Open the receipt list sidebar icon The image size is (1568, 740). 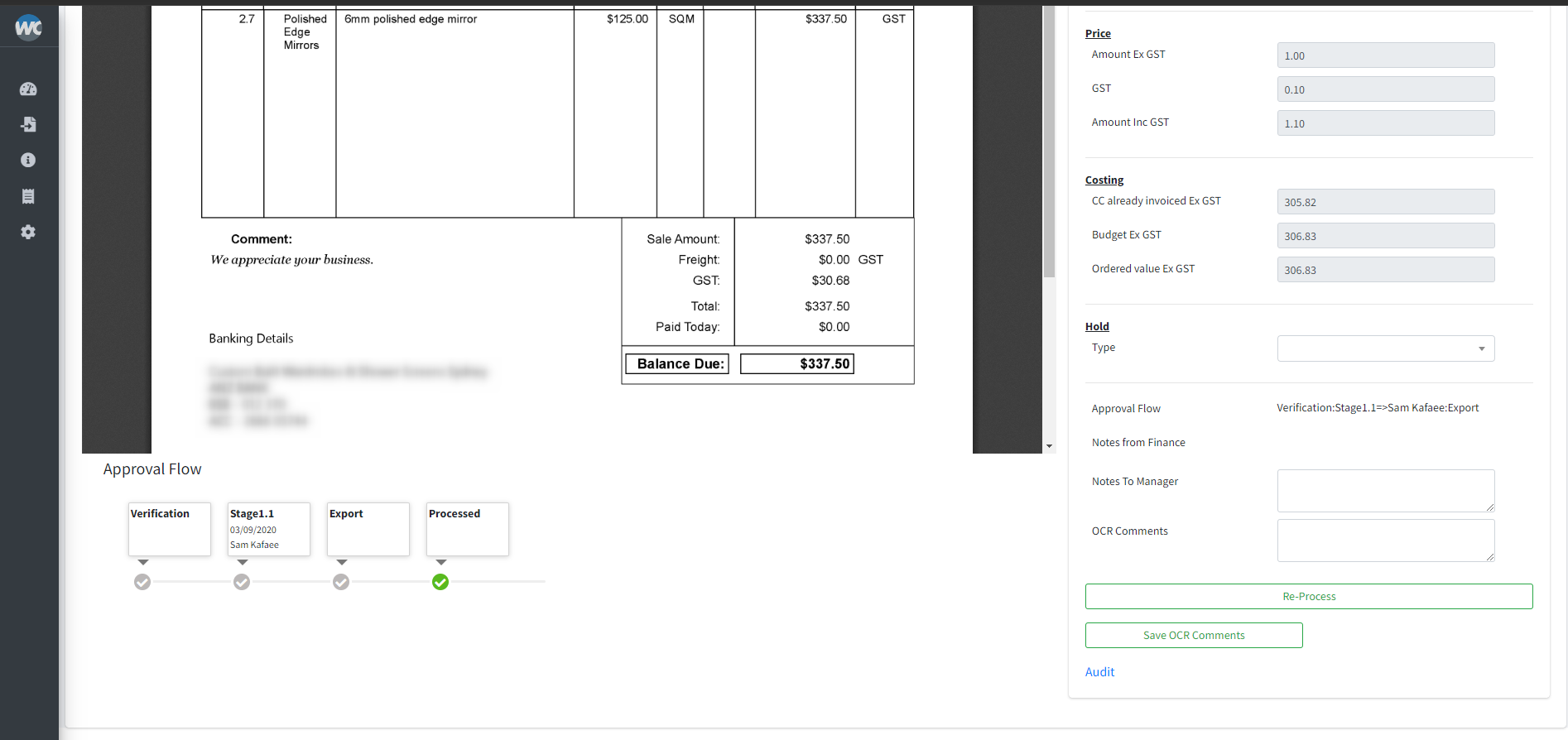pyautogui.click(x=28, y=196)
